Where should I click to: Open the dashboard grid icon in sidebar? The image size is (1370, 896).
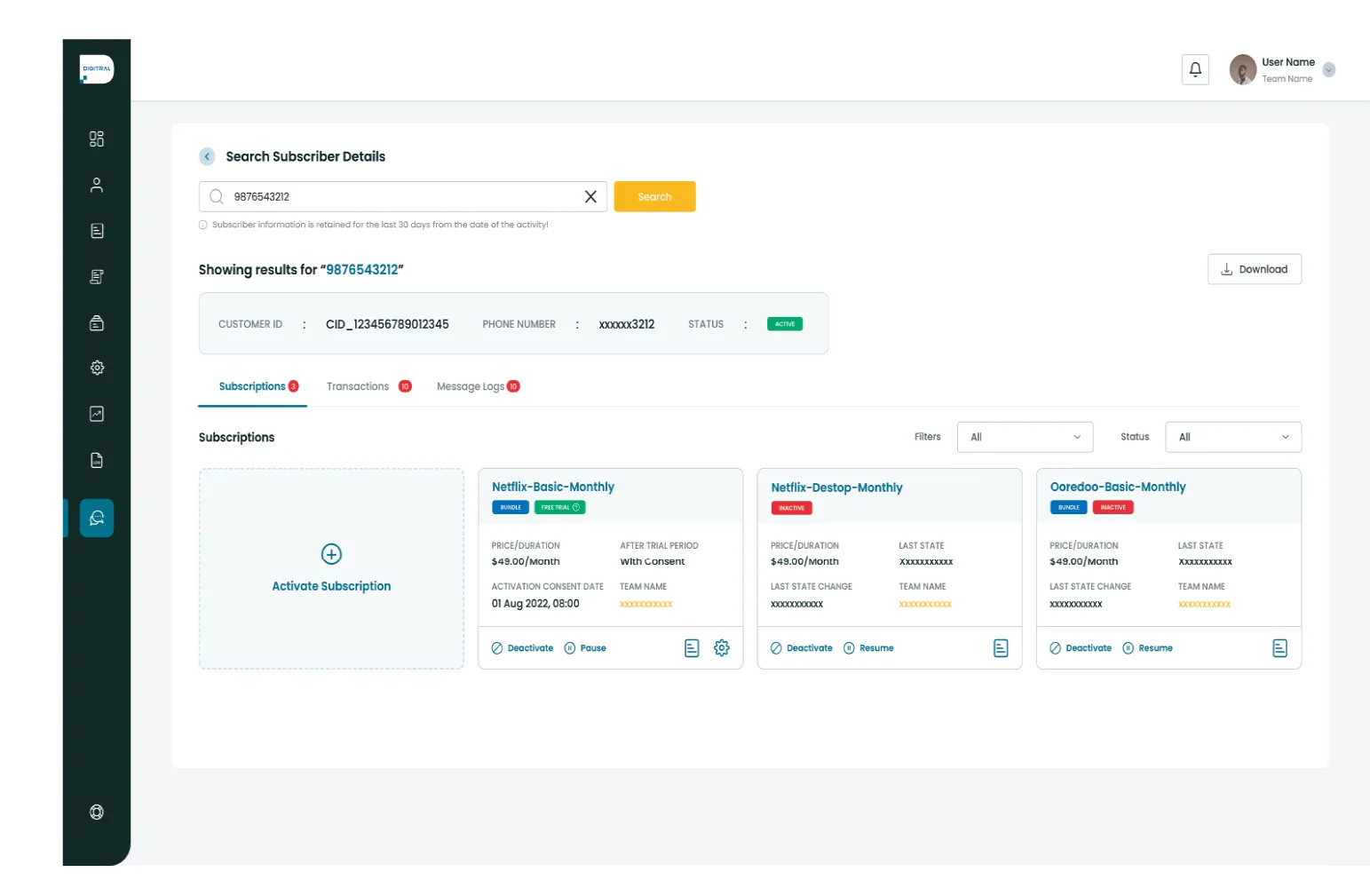click(x=97, y=139)
